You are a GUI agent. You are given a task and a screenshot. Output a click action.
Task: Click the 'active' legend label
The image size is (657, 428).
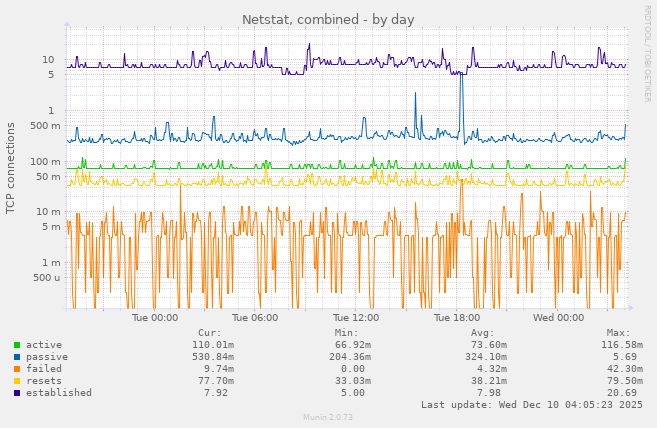(44, 345)
